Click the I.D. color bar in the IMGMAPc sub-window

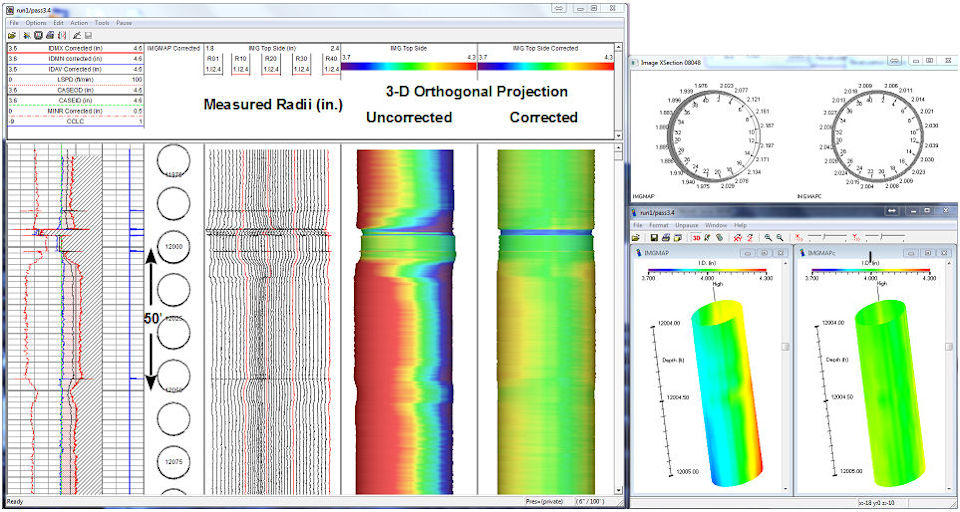(870, 269)
